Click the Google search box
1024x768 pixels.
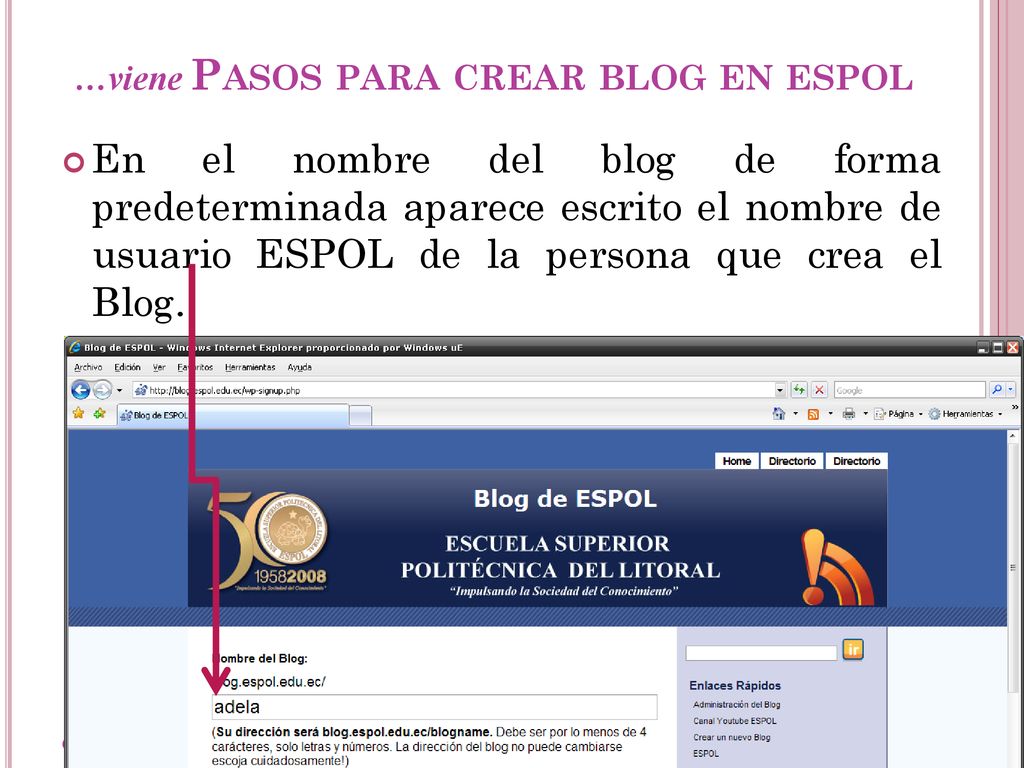click(909, 390)
